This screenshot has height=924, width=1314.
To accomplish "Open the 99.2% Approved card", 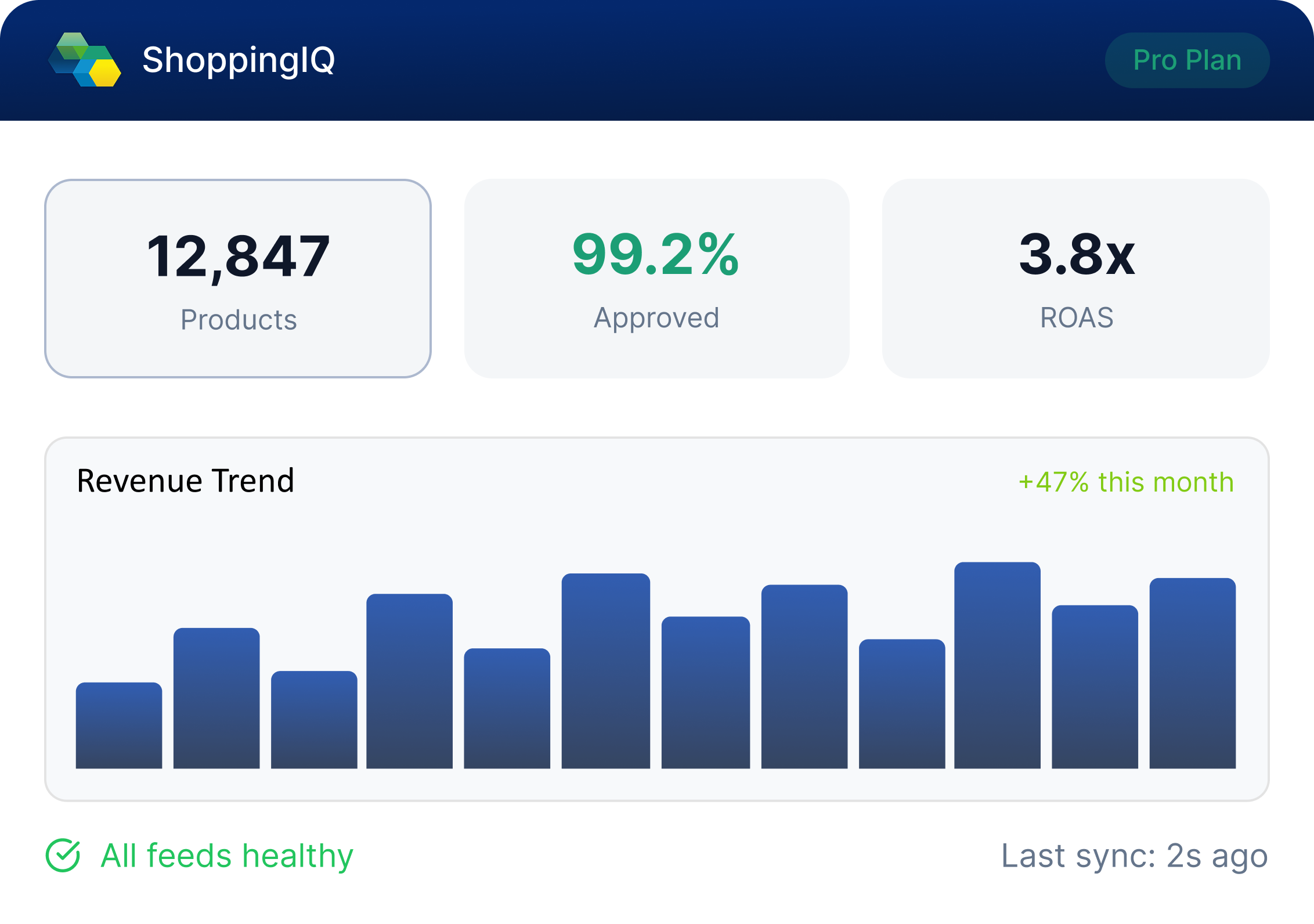I will point(656,279).
